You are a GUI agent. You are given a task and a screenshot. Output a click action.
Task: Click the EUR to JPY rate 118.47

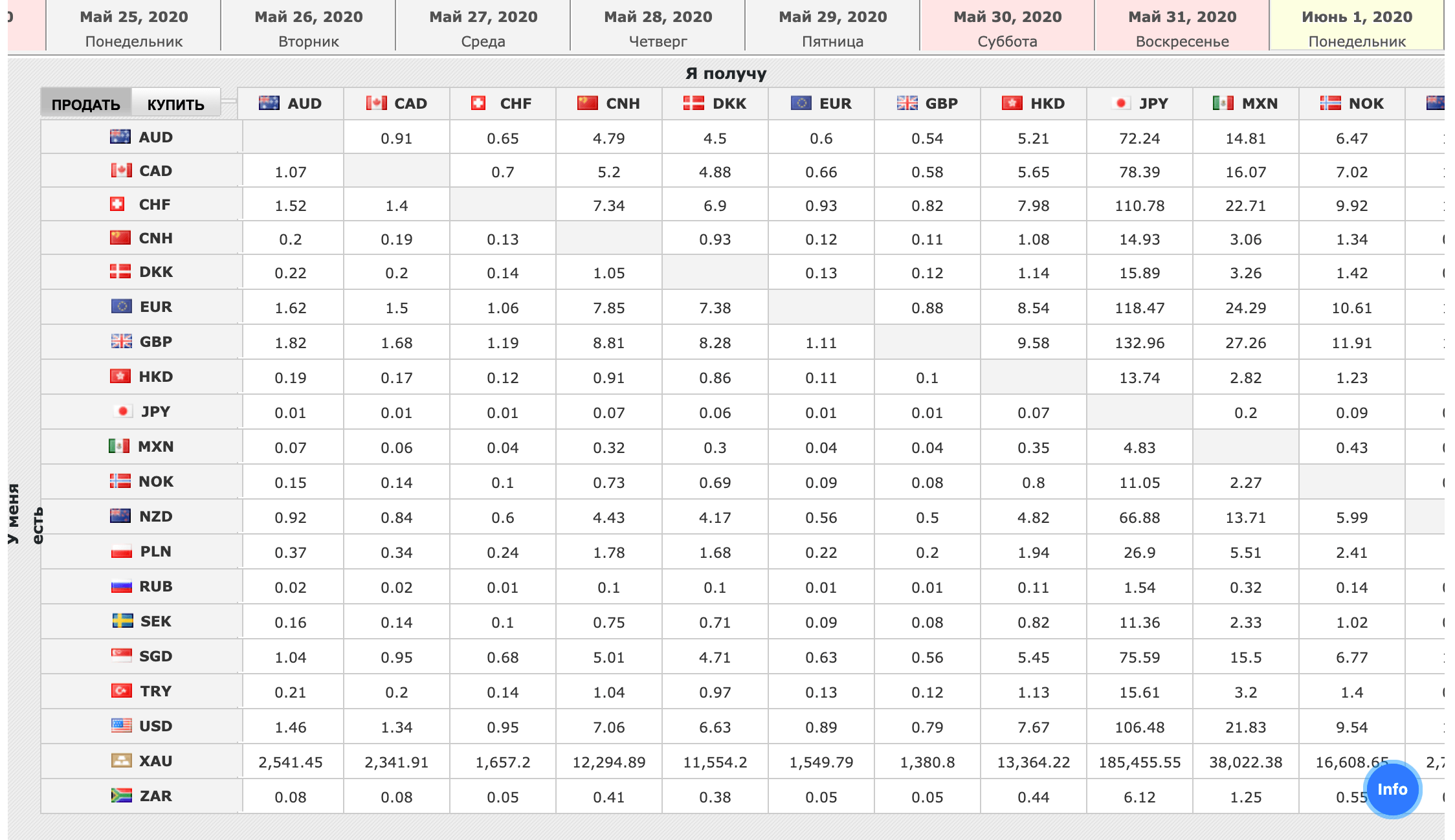point(1139,308)
